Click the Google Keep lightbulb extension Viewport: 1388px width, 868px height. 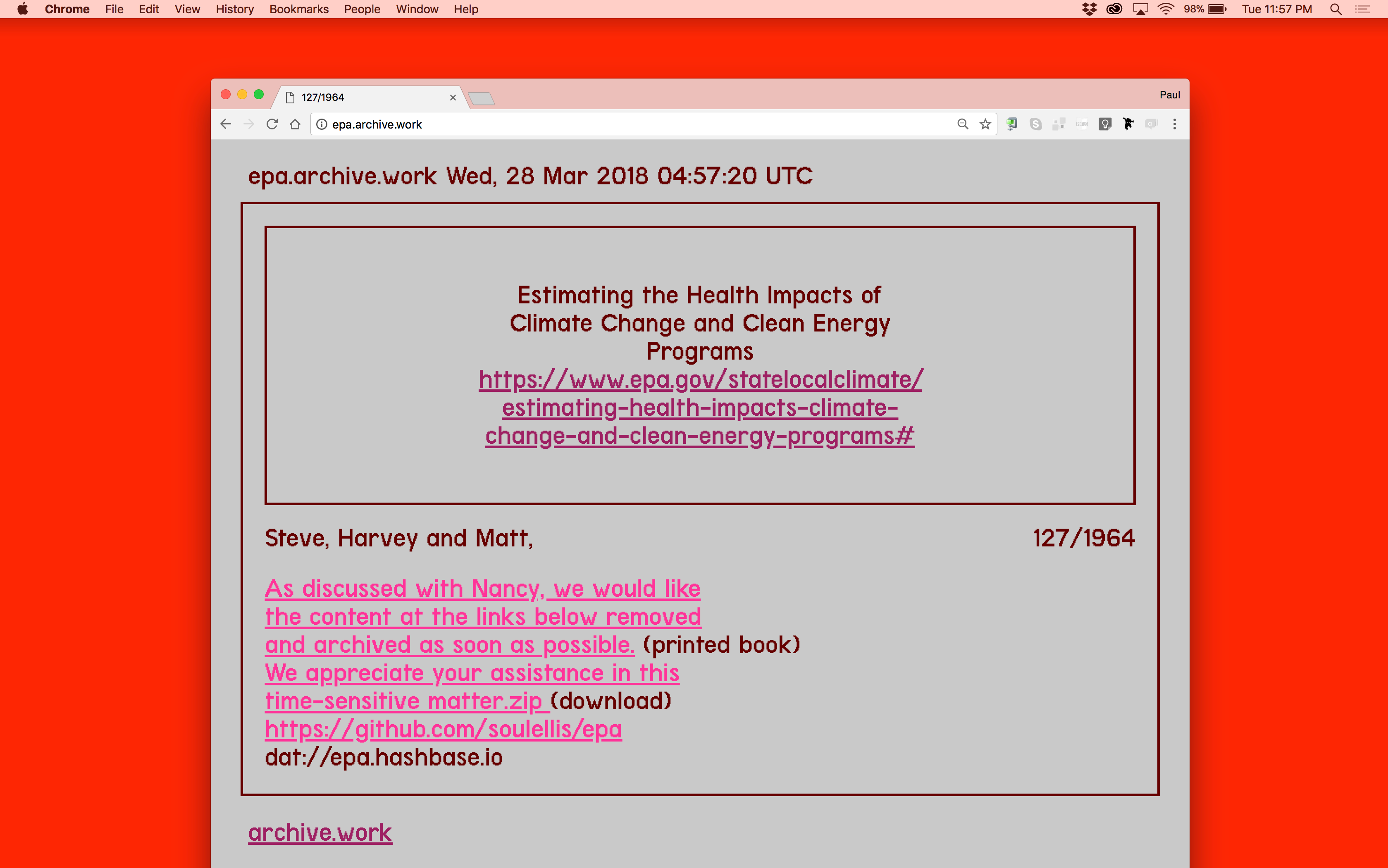tap(1105, 124)
